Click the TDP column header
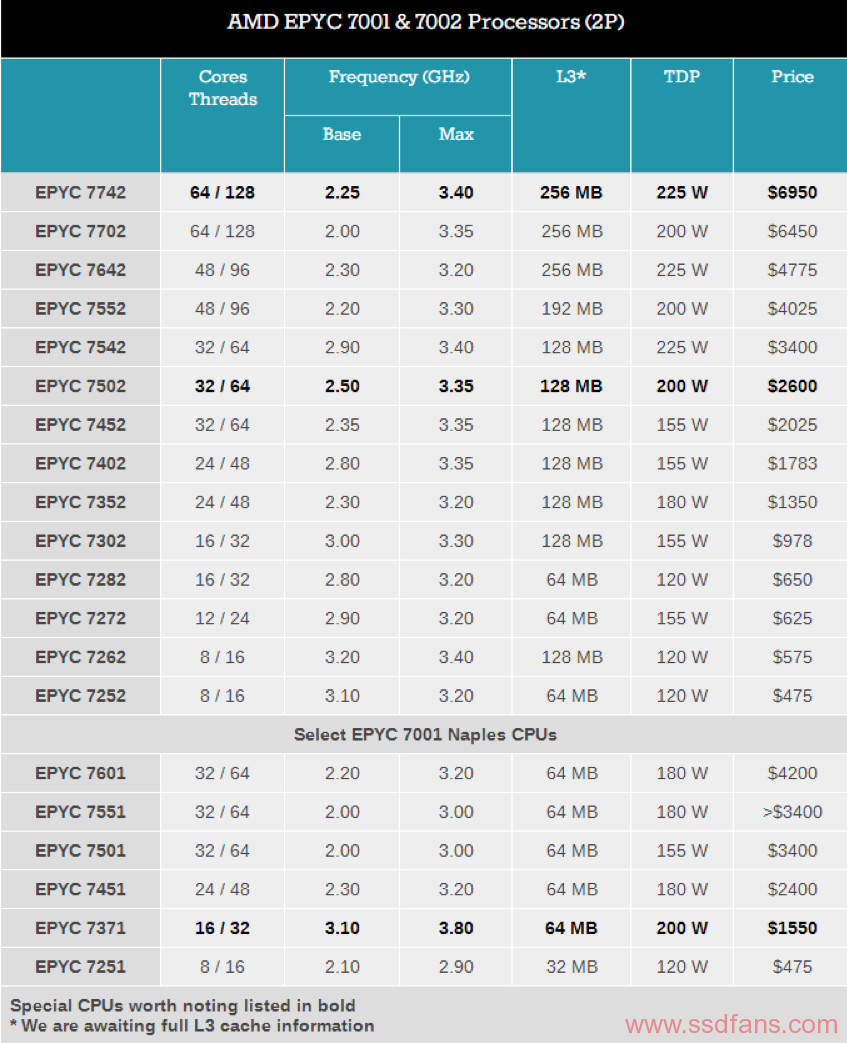847x1043 pixels. (682, 76)
